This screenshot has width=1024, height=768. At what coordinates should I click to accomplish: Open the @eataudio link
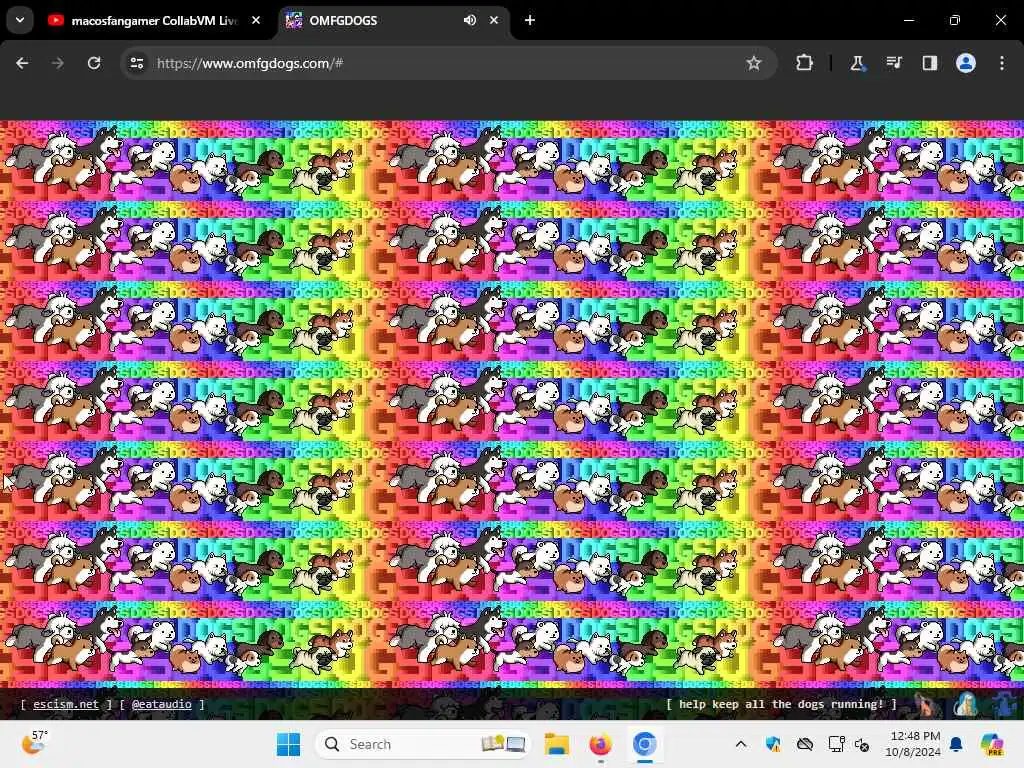click(x=161, y=704)
